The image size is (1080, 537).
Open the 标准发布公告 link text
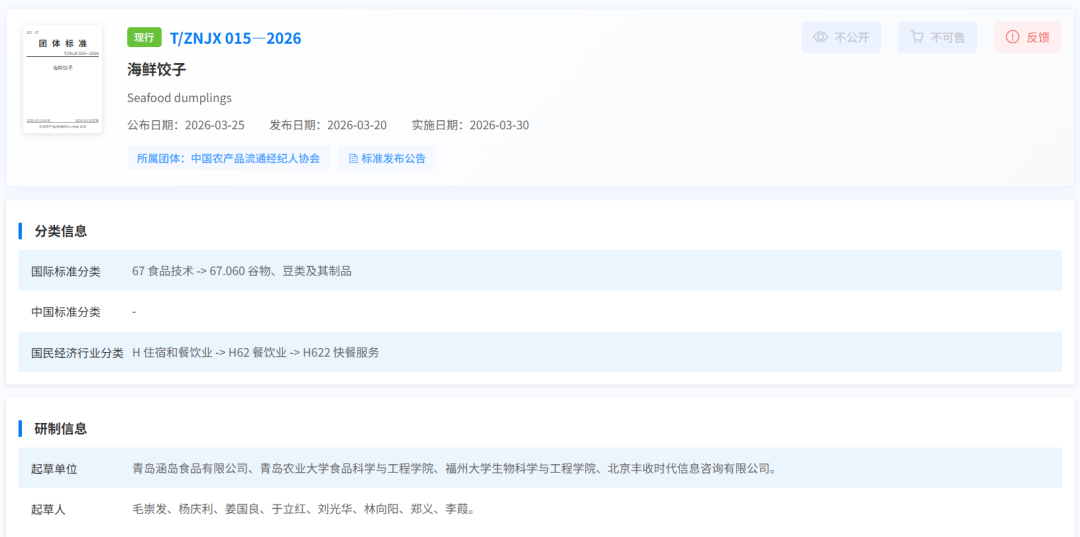[393, 158]
